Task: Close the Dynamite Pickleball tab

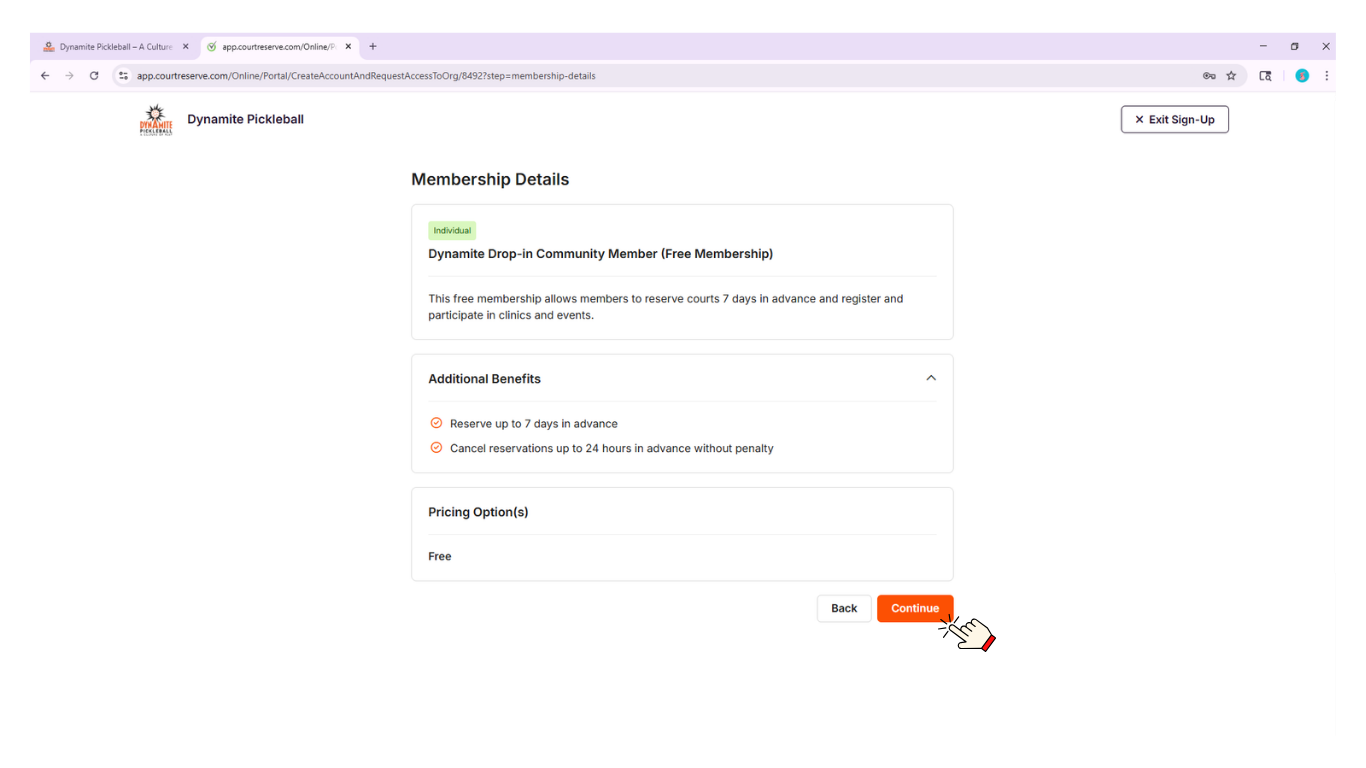Action: [x=185, y=47]
